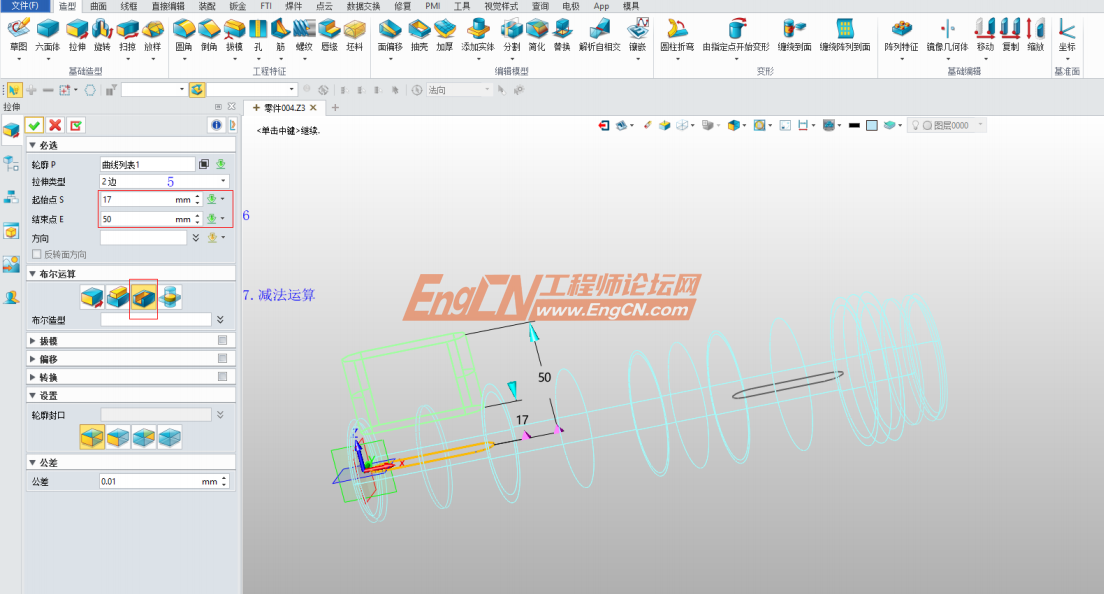
Task: Open the 布尔造型 chevron dropdown
Action: click(x=221, y=317)
